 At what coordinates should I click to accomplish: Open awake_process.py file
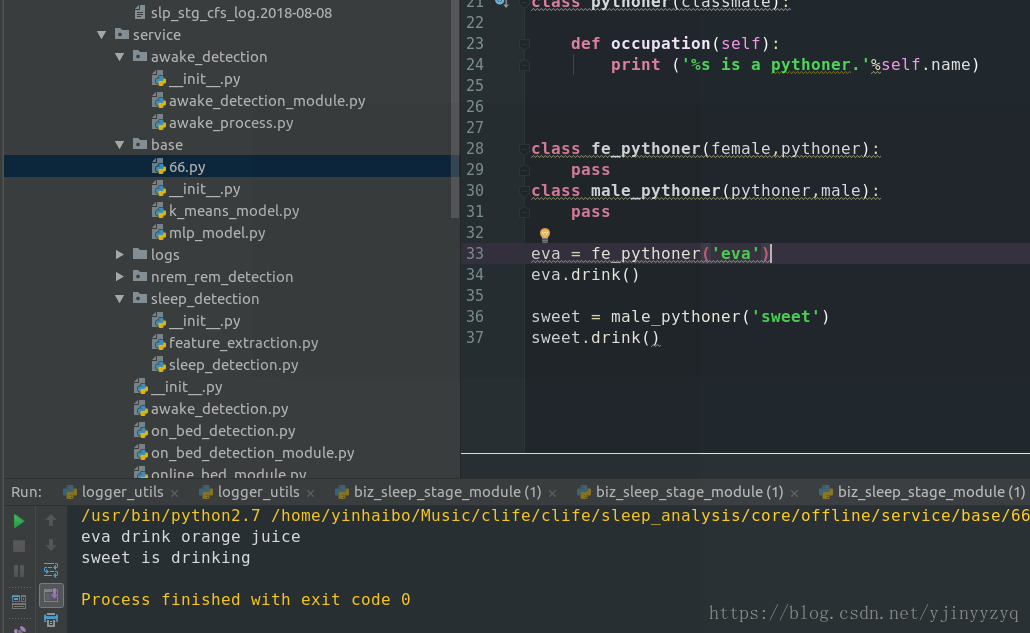click(231, 123)
